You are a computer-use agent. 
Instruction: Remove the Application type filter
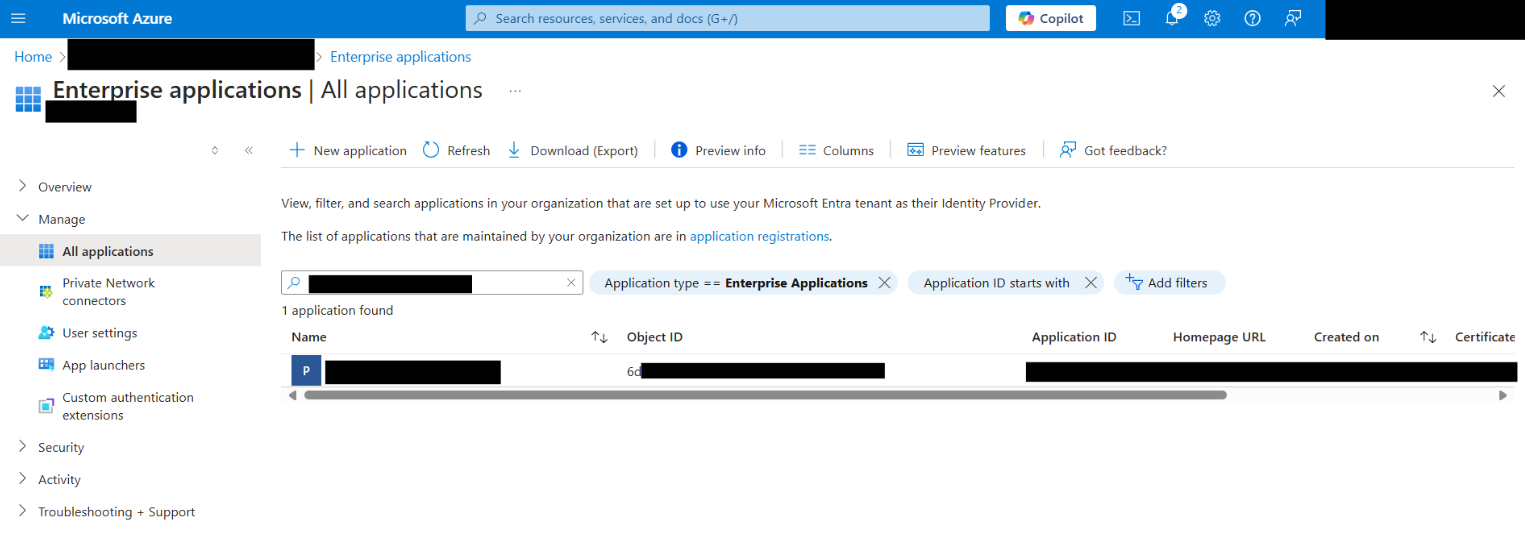click(884, 283)
